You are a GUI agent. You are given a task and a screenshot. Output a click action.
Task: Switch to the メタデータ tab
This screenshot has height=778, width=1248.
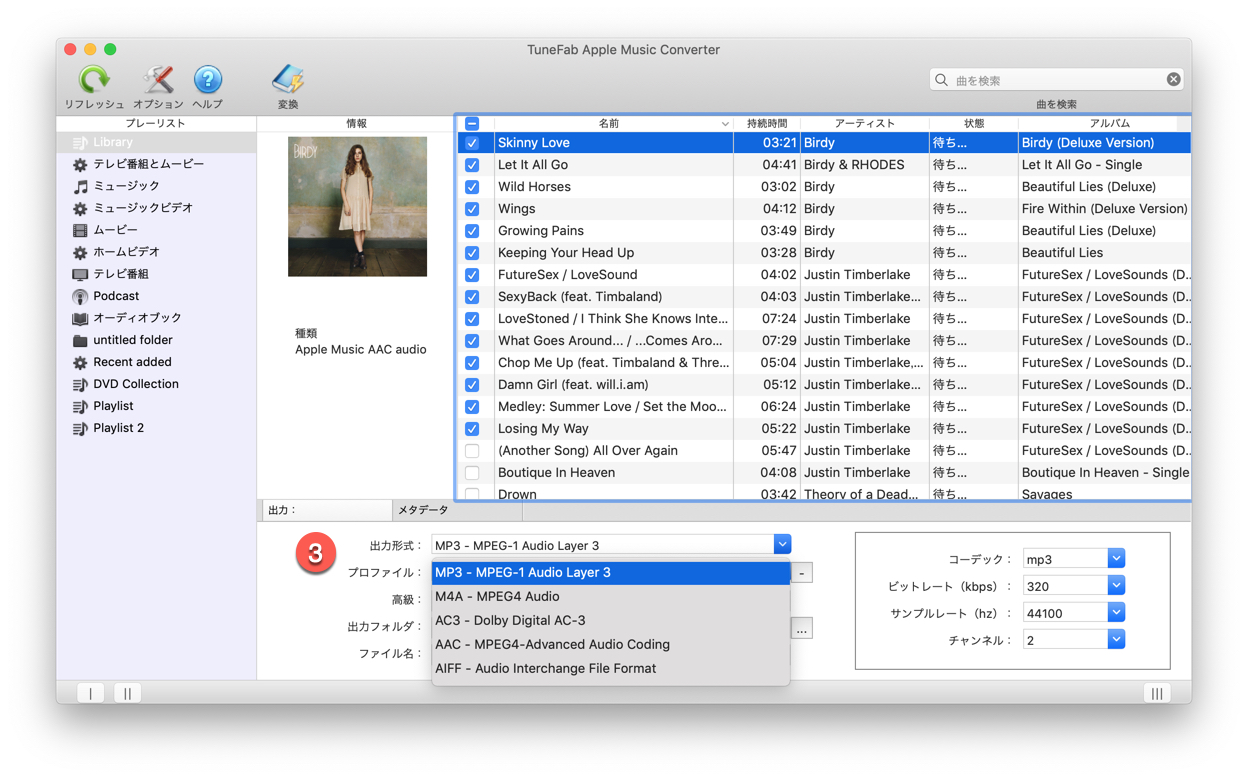coord(457,510)
